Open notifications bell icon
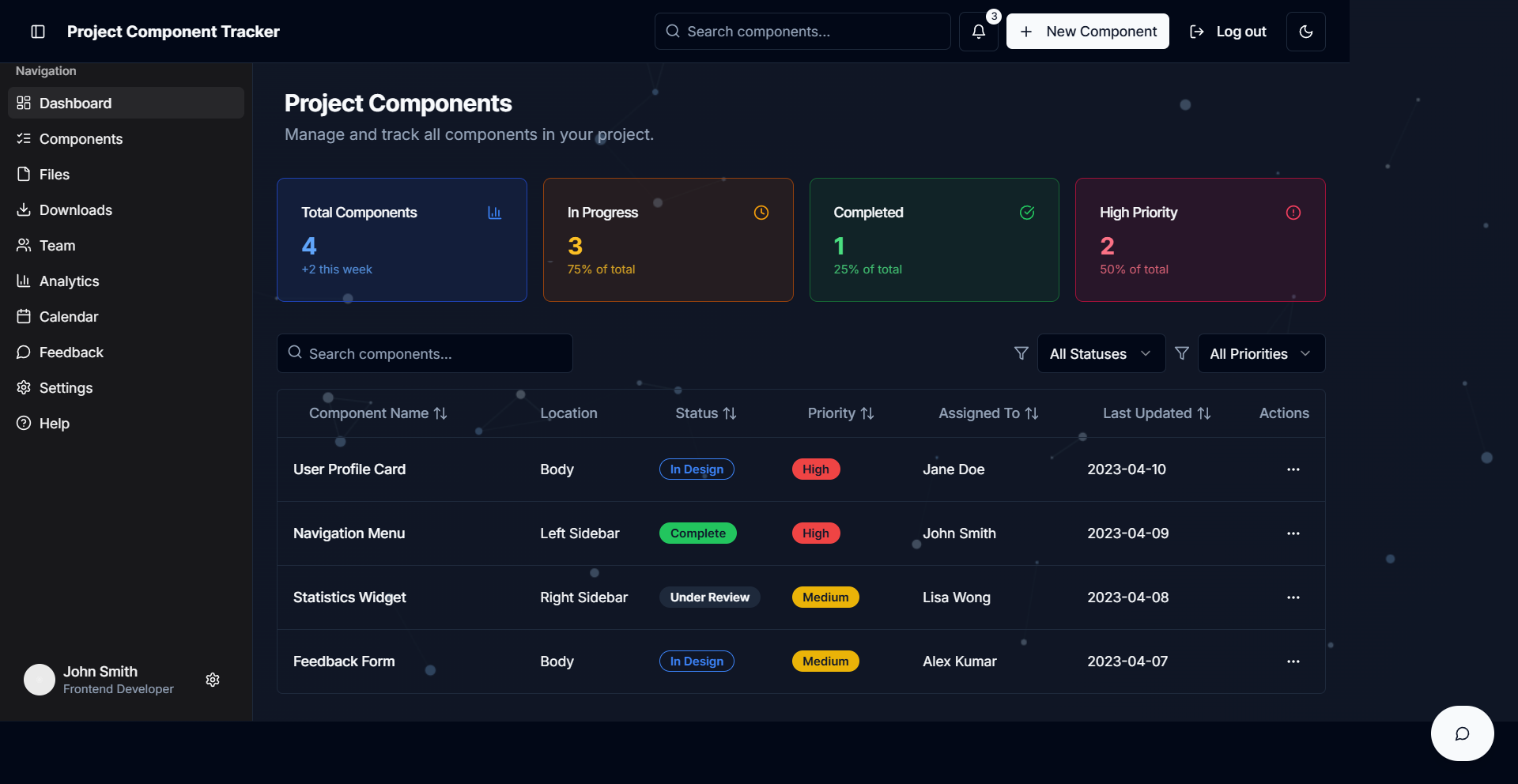The height and width of the screenshot is (784, 1518). click(979, 32)
